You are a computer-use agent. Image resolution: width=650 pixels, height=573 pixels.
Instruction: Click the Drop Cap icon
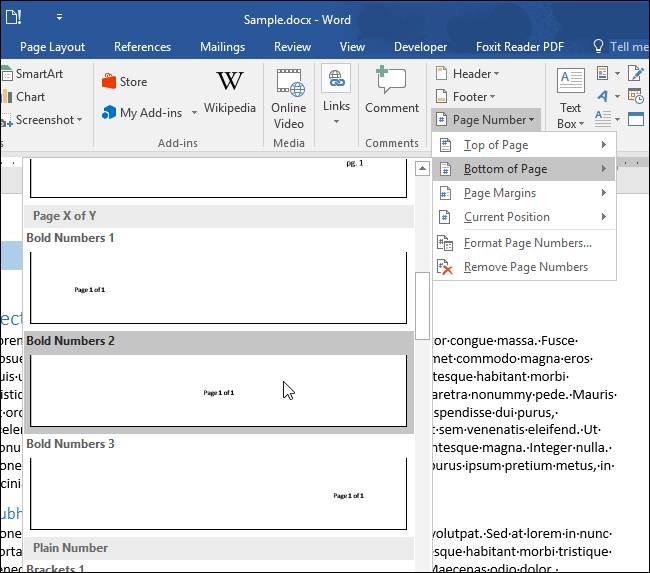click(603, 119)
